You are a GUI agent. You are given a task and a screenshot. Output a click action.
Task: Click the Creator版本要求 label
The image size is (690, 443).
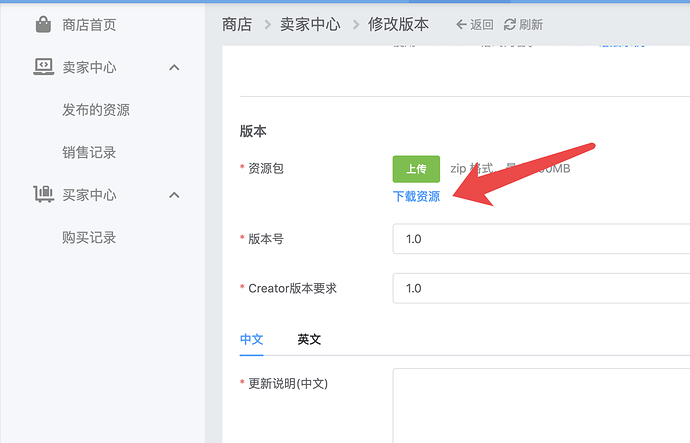pyautogui.click(x=292, y=289)
